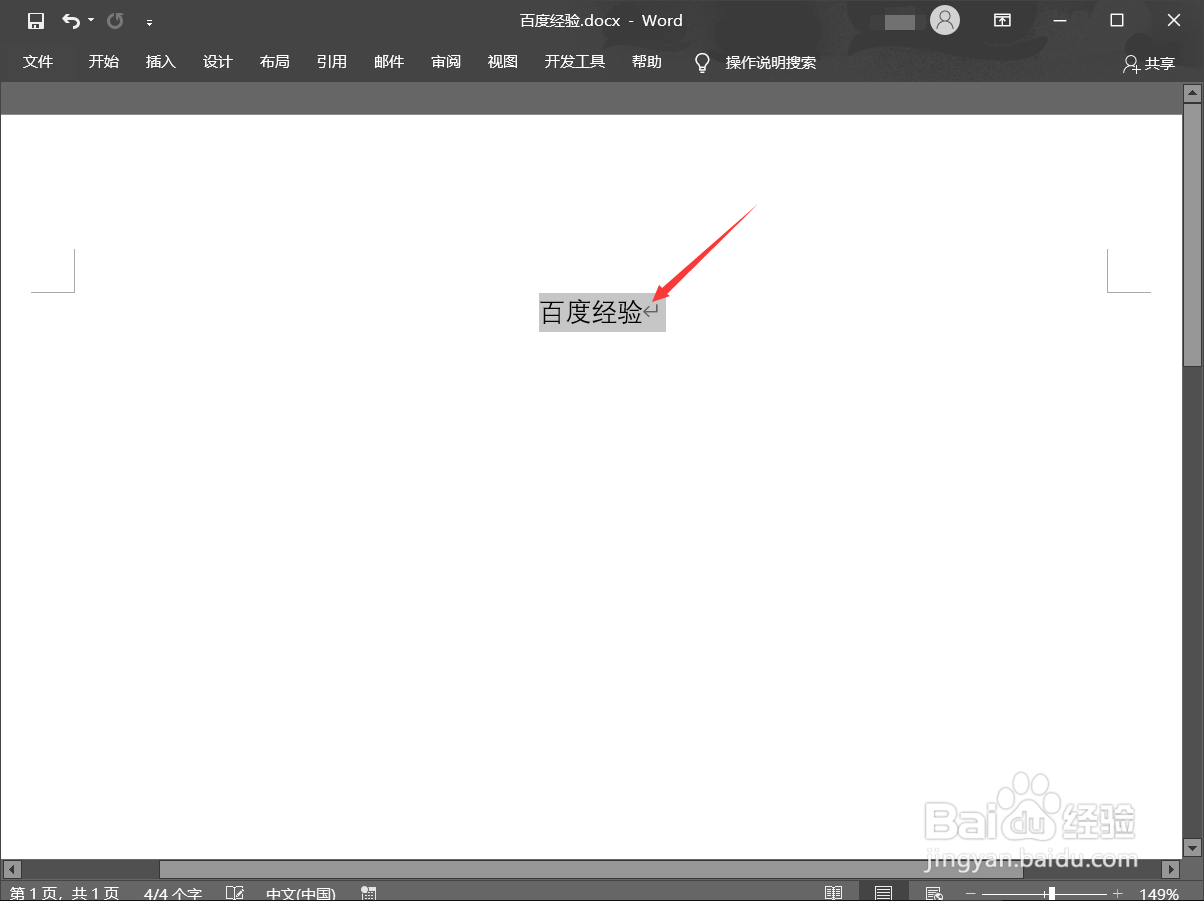Open the undo history dropdown arrow
Viewport: 1204px width, 901px height.
tap(91, 20)
